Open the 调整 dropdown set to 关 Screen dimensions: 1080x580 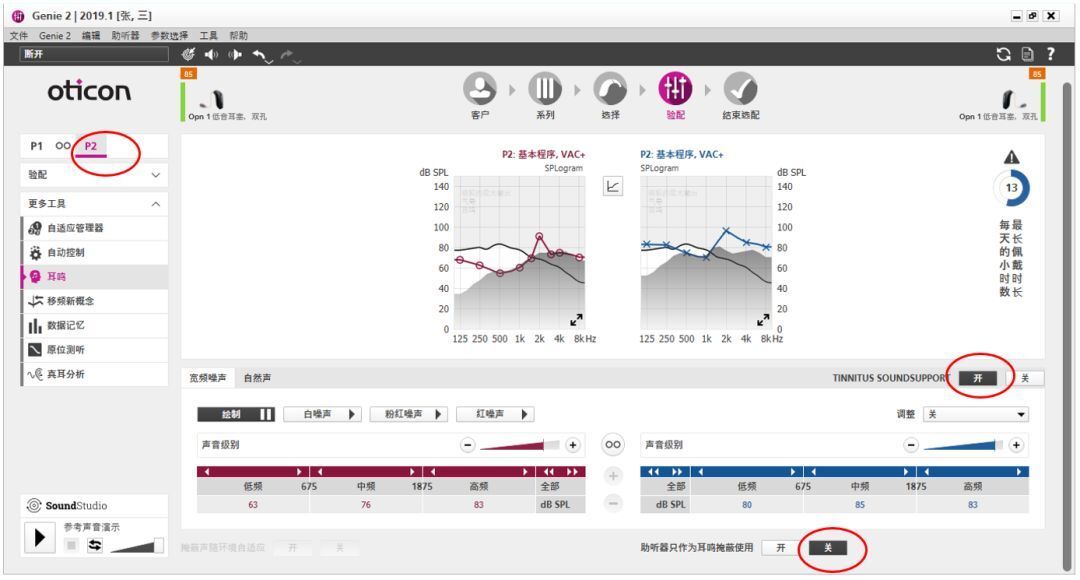pyautogui.click(x=977, y=414)
